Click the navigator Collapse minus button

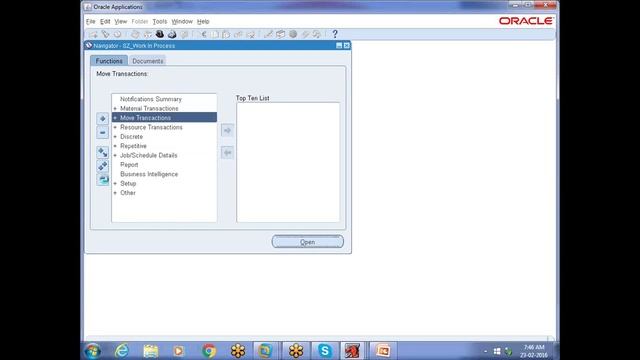pos(102,133)
